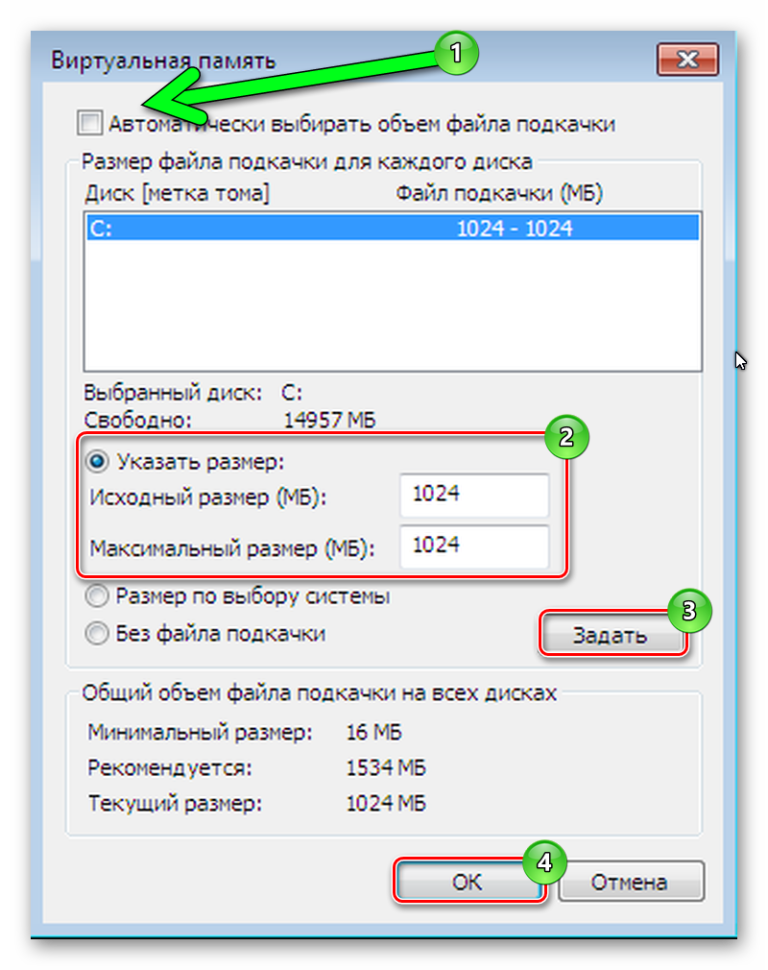Click the Файл подкачки (МБ) column header

tap(499, 194)
